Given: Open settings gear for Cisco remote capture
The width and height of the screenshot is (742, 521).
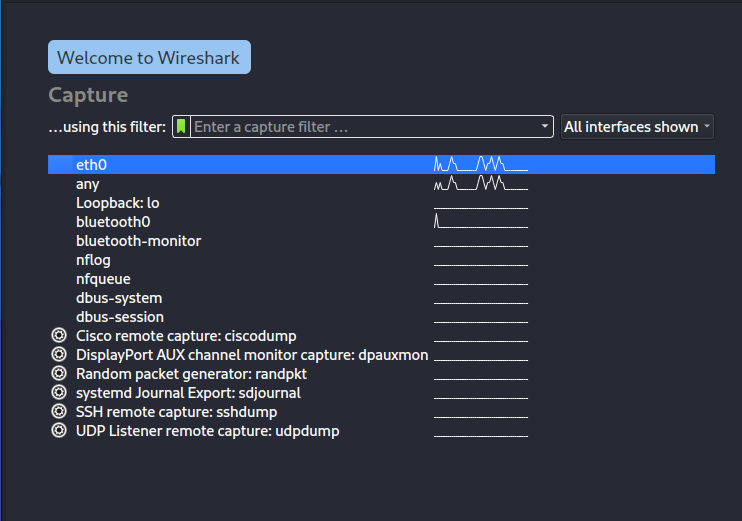Looking at the screenshot, I should click(59, 336).
